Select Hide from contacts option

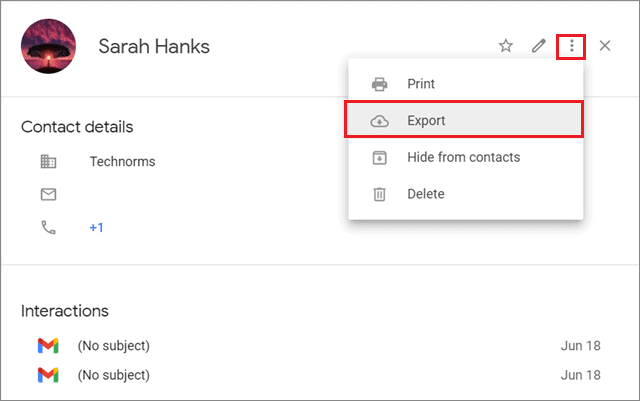pos(465,157)
